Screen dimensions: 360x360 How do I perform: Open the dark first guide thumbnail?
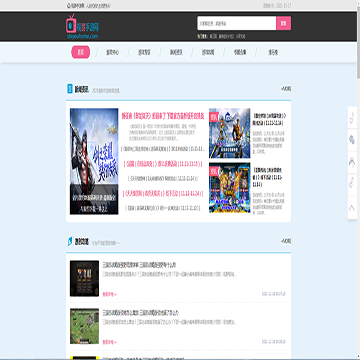click(84, 278)
